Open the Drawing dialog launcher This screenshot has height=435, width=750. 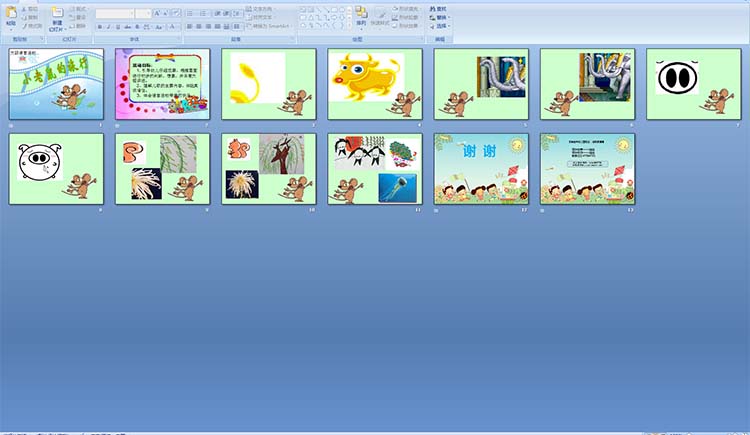click(x=421, y=38)
